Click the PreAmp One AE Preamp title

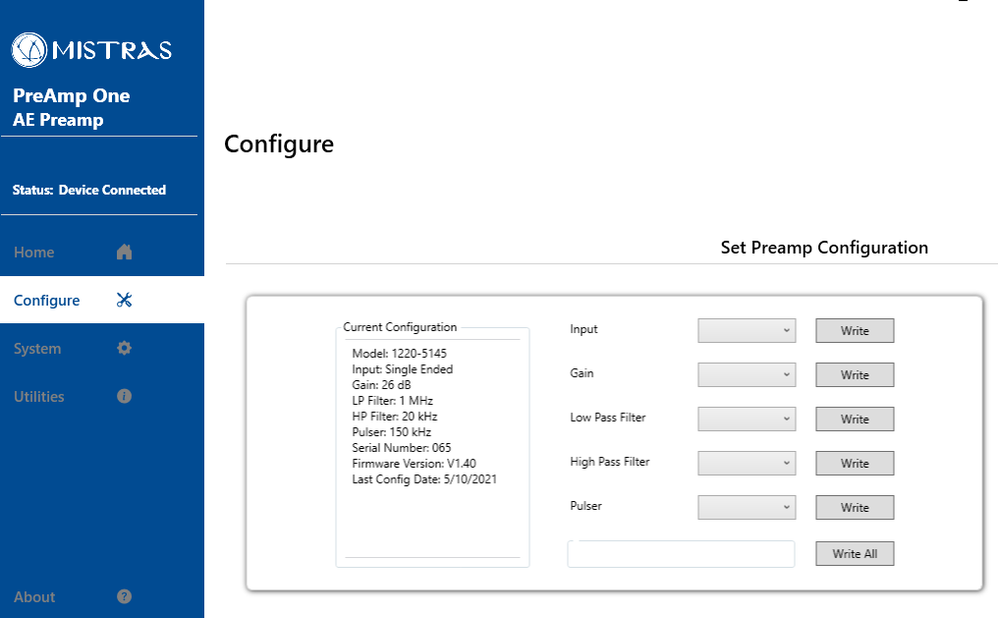[x=71, y=108]
